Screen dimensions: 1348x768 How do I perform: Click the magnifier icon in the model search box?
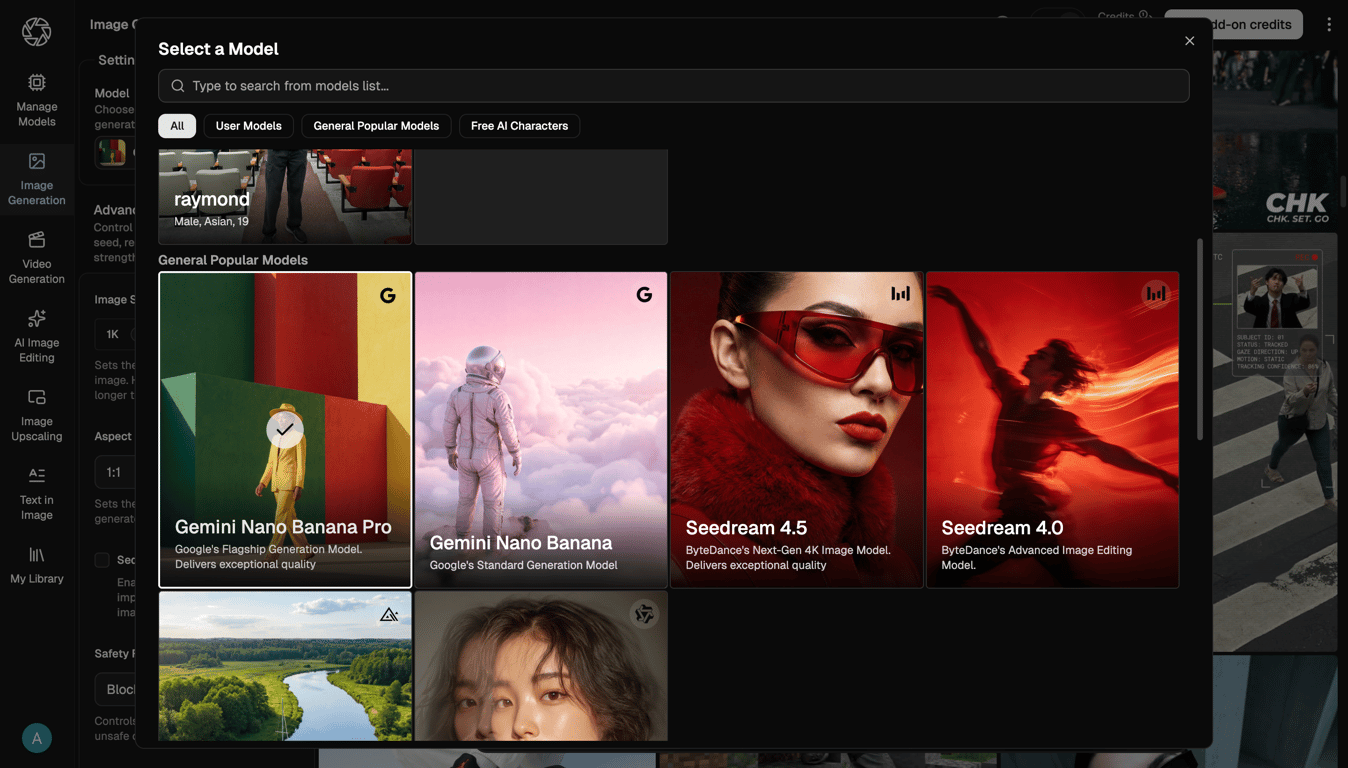(177, 86)
